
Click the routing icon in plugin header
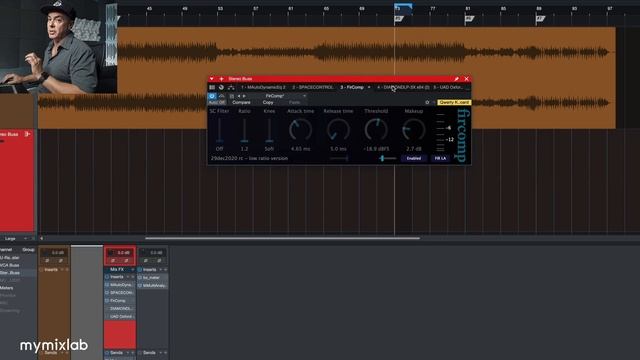(231, 87)
